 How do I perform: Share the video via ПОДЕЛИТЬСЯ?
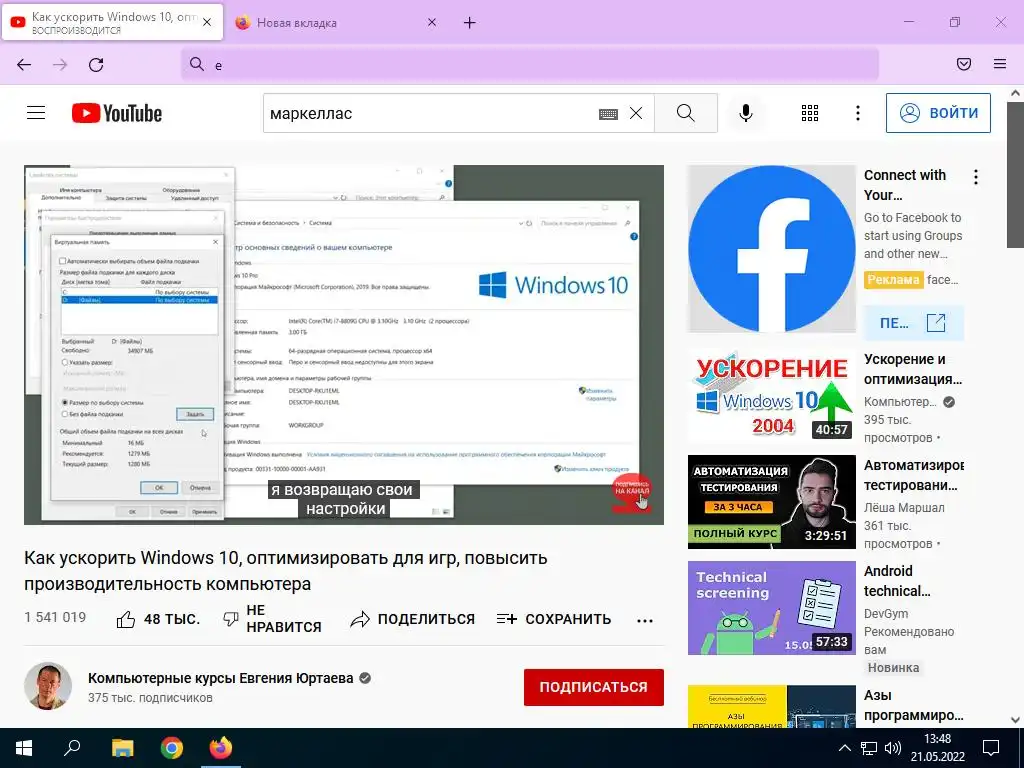[x=412, y=619]
